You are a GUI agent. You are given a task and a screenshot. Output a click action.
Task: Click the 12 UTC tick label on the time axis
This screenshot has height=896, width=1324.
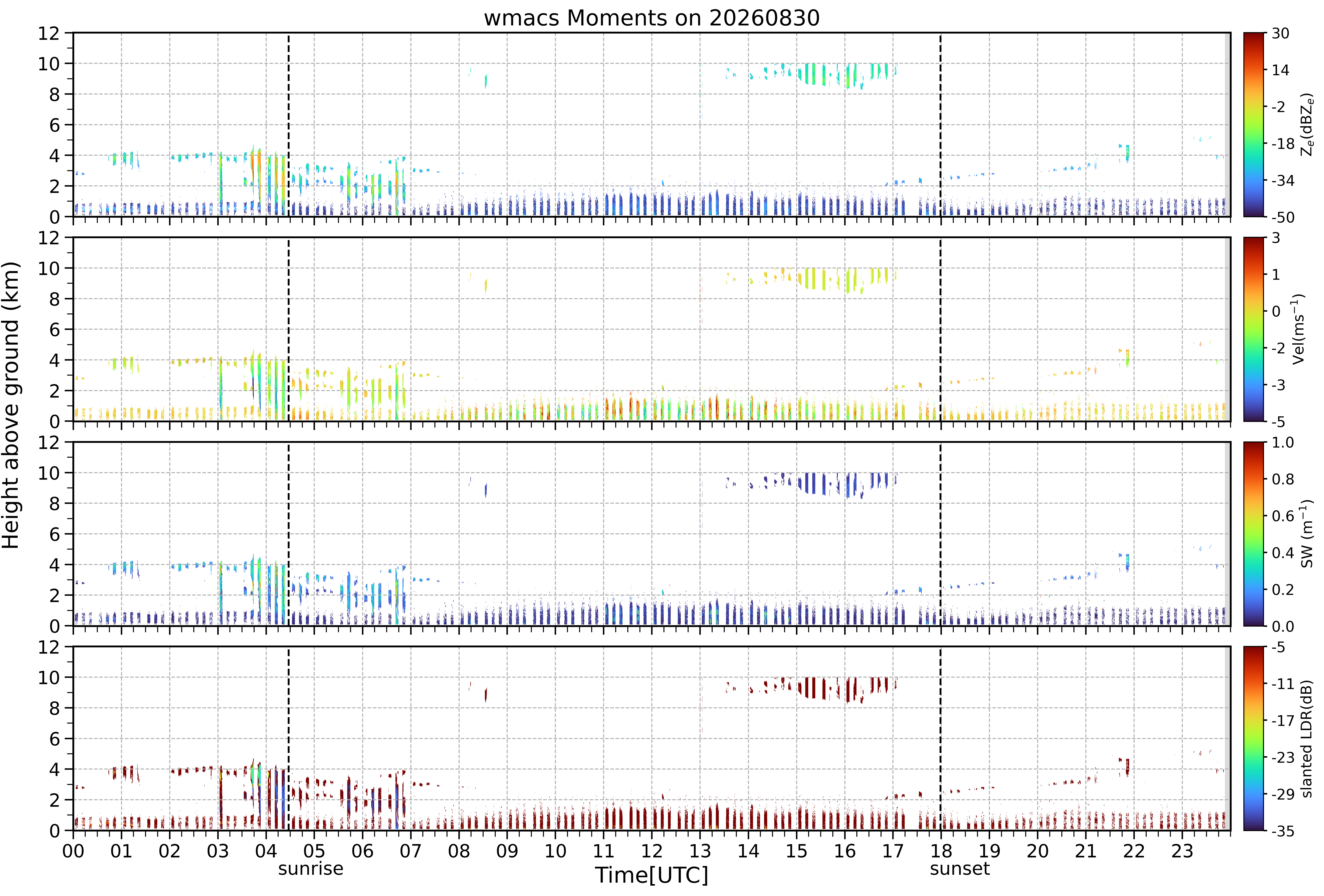[652, 851]
